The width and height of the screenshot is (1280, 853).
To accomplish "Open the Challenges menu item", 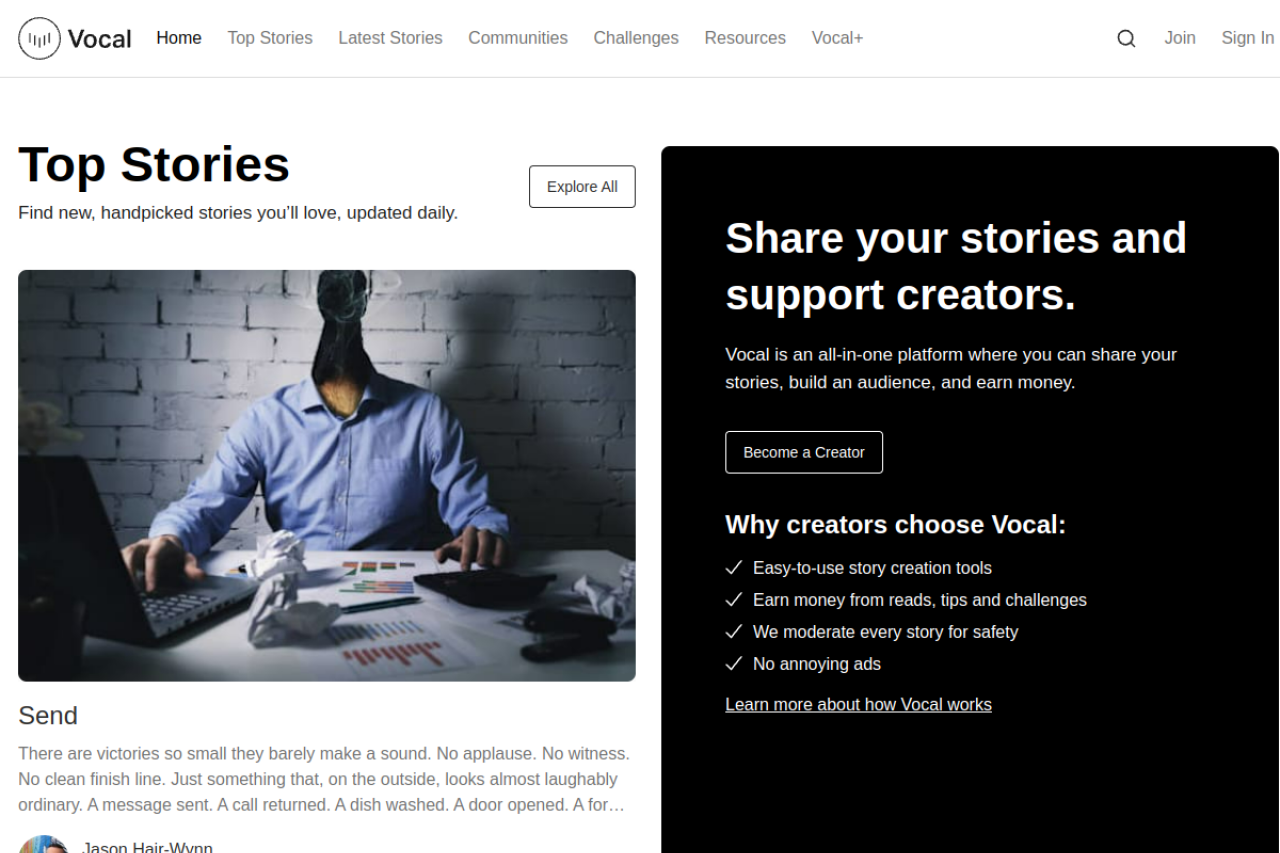I will tap(636, 38).
